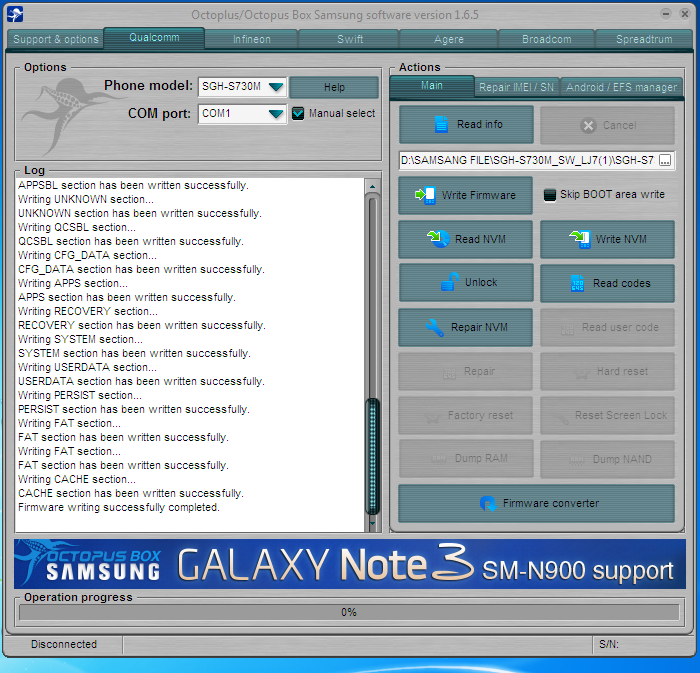Screen dimensions: 700x673
Task: Select the Qualcomm tab
Action: [x=154, y=37]
